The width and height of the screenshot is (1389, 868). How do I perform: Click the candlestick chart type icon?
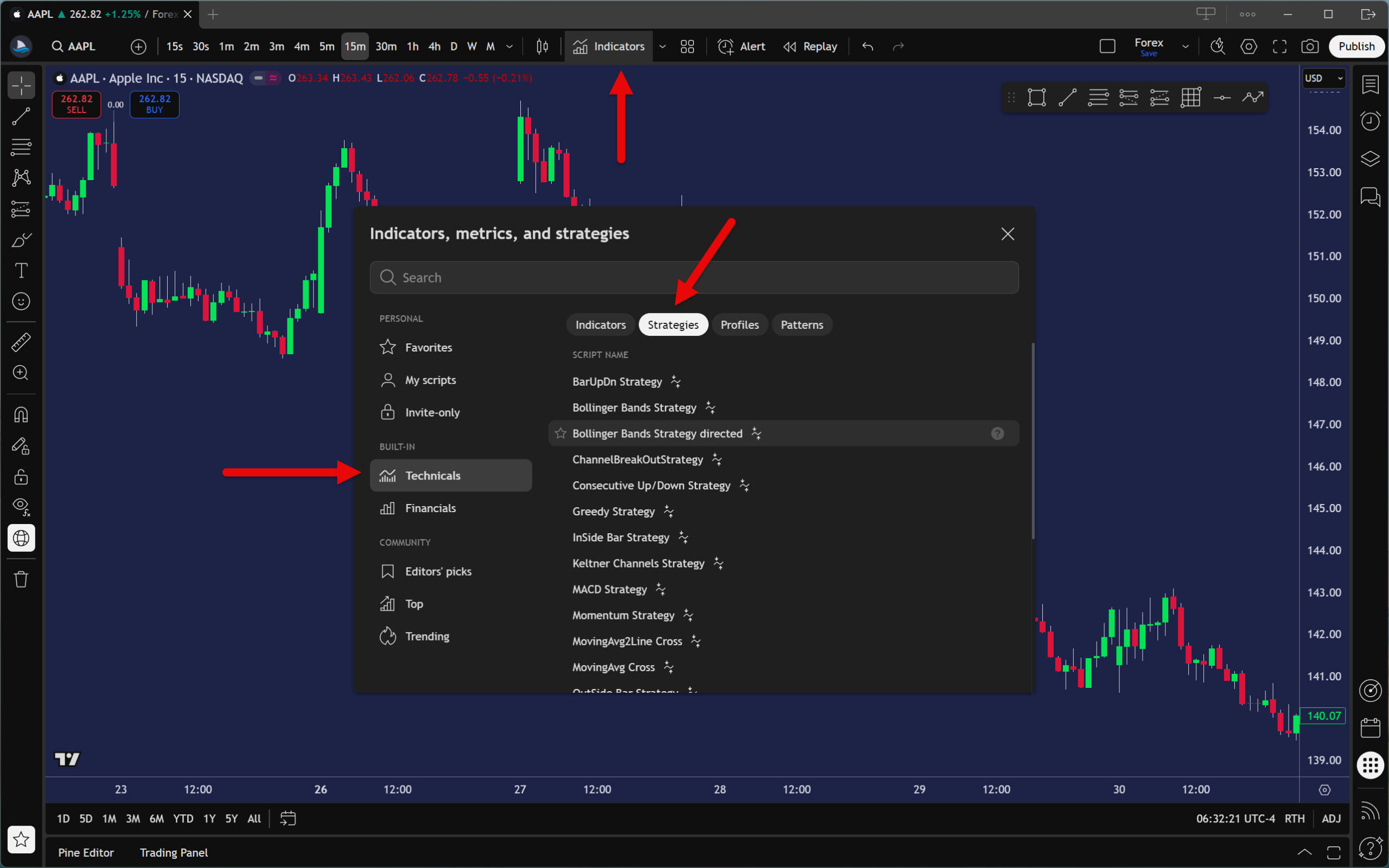pyautogui.click(x=542, y=47)
